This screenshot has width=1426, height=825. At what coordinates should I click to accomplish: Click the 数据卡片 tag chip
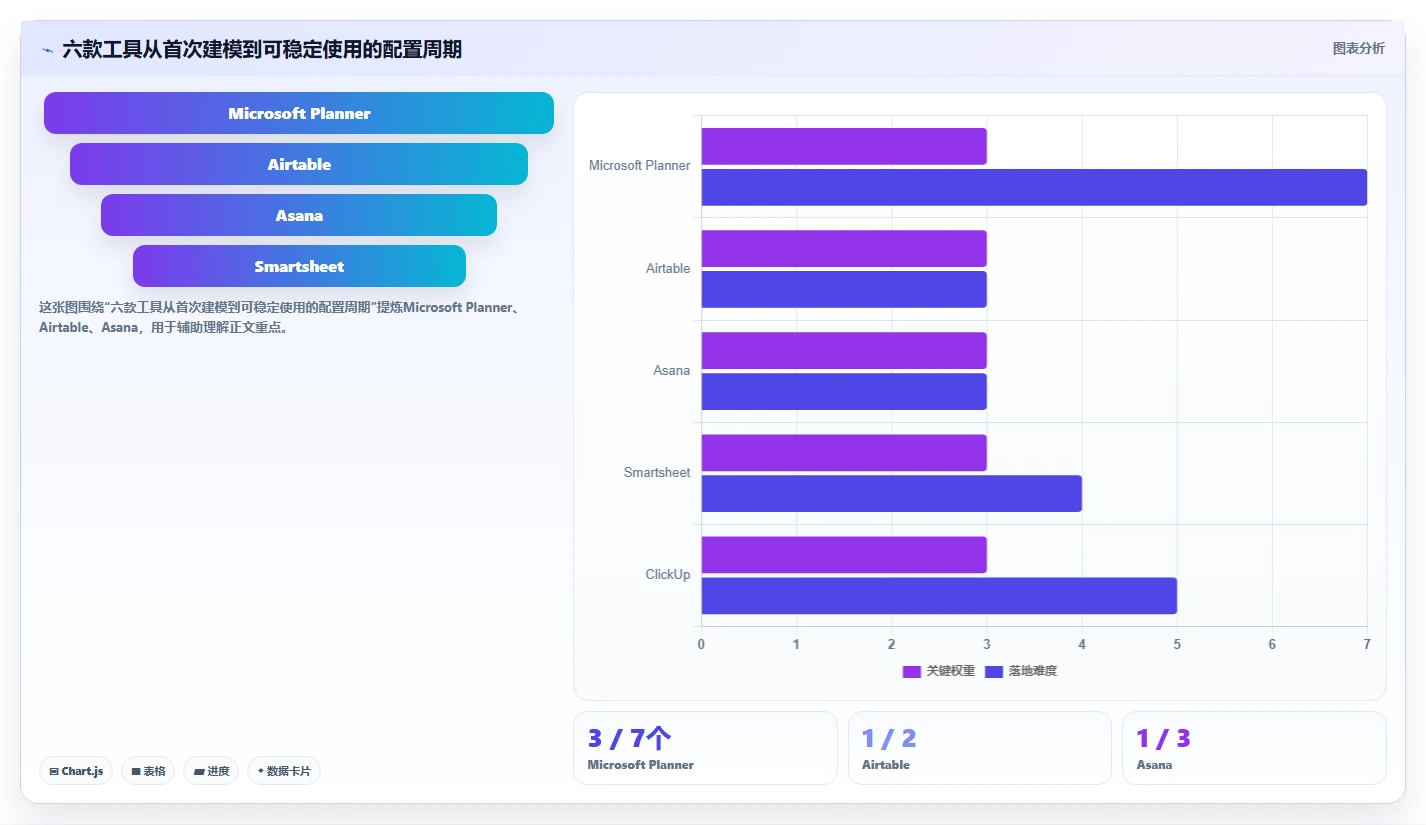coord(284,771)
